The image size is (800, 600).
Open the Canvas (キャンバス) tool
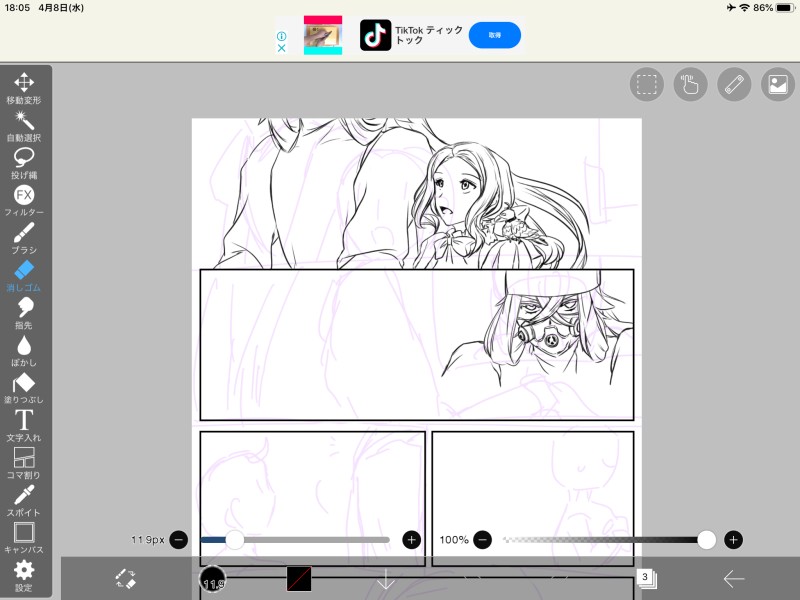point(24,538)
